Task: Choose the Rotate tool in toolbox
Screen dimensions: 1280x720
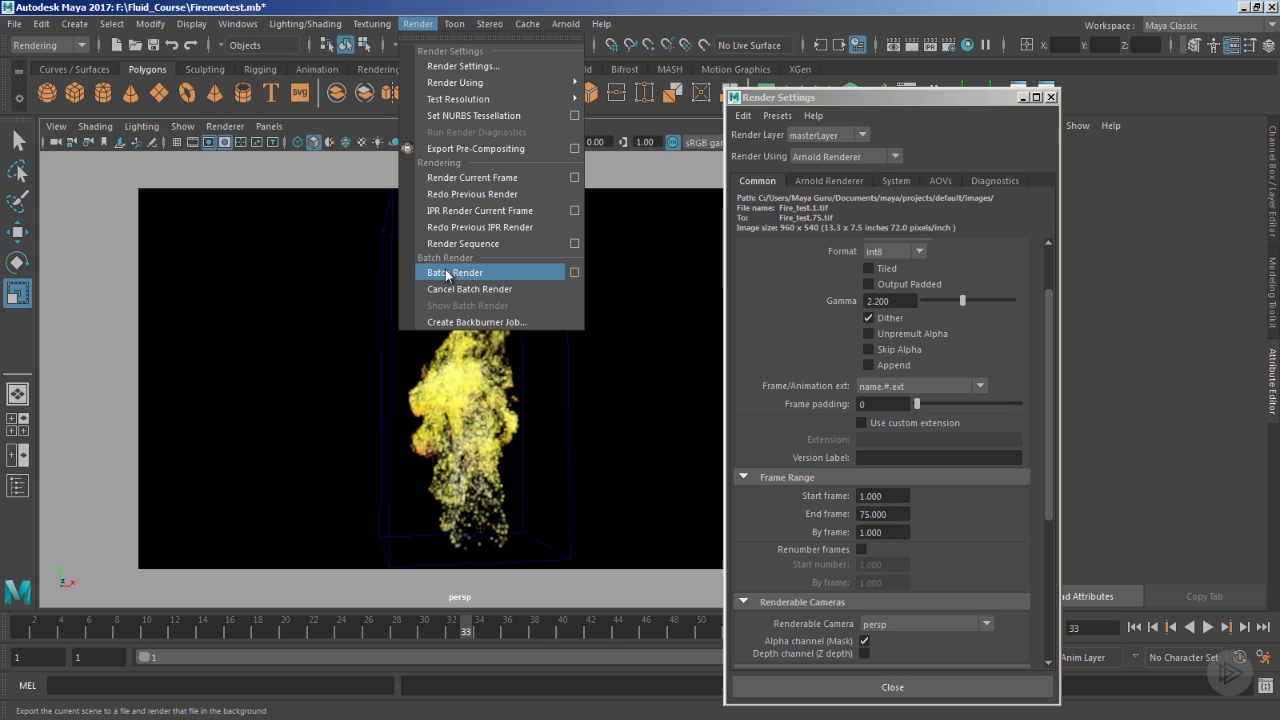Action: [18, 262]
